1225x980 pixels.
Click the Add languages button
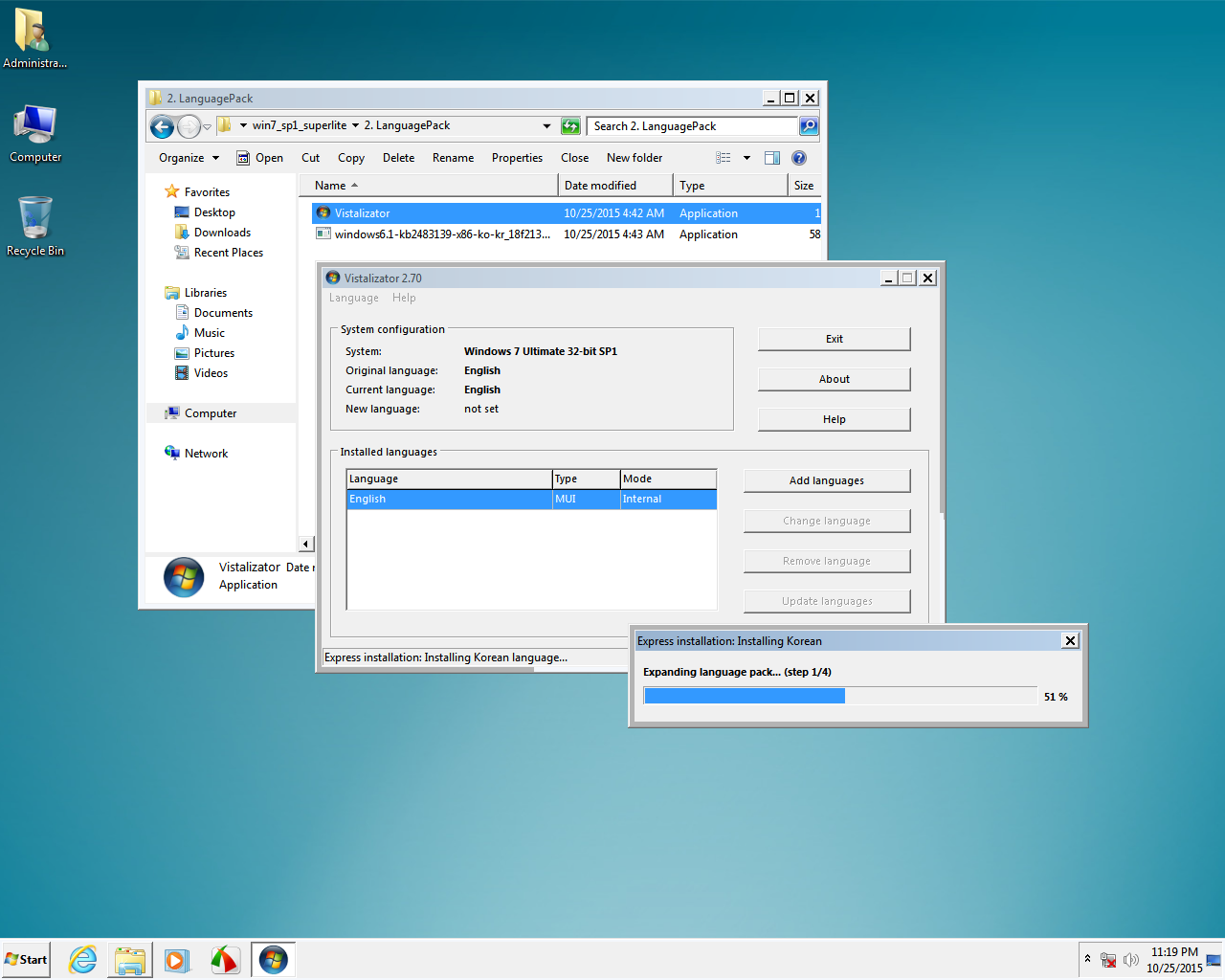[x=827, y=480]
